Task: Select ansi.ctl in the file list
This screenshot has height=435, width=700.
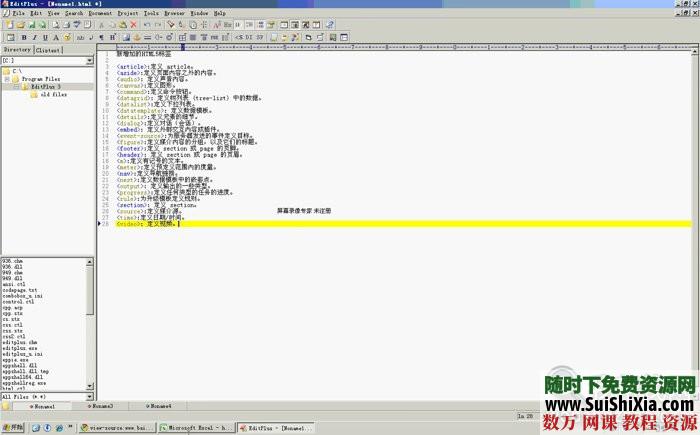Action: [14, 284]
